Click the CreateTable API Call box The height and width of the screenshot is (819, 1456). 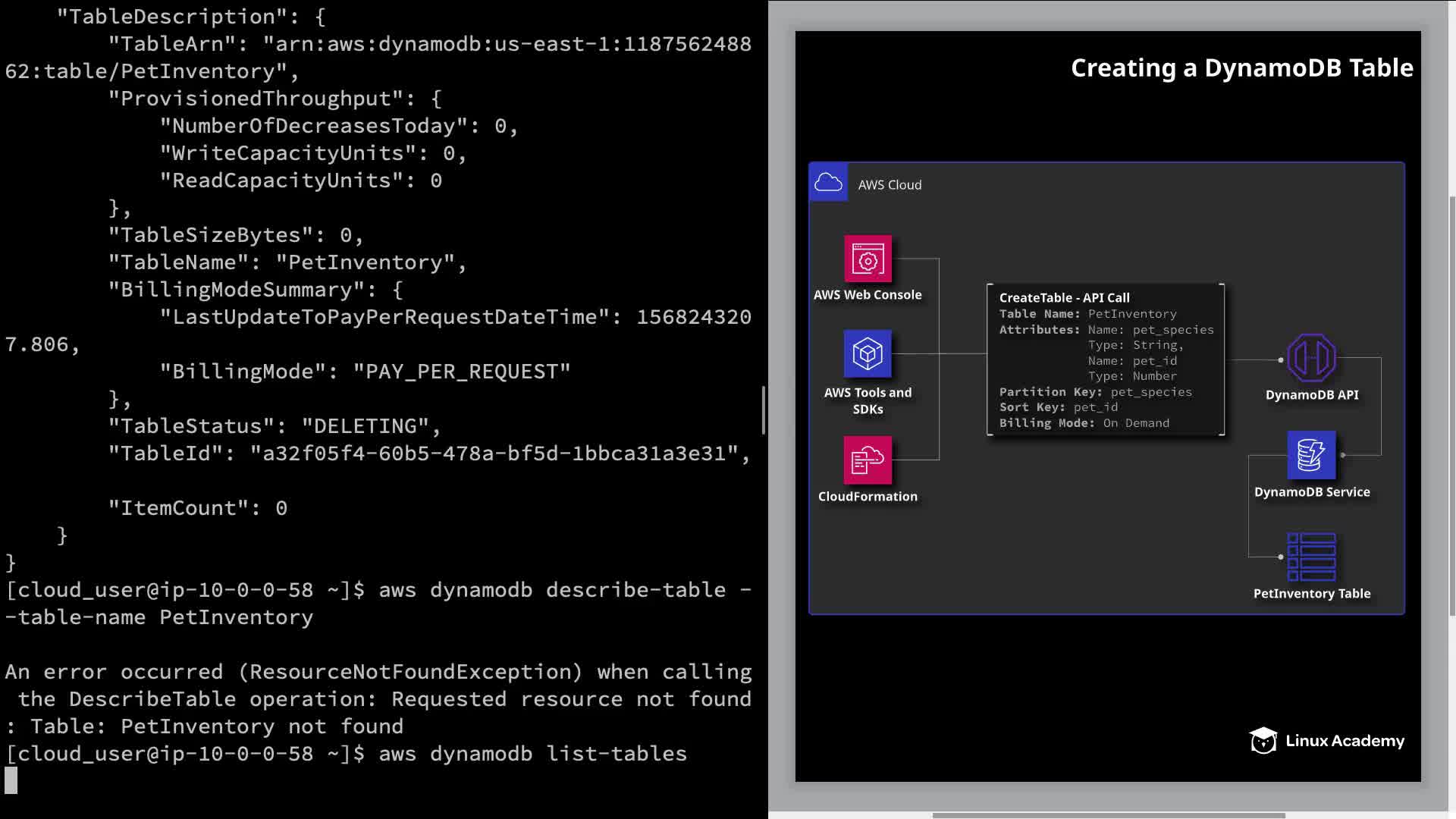tap(1105, 359)
